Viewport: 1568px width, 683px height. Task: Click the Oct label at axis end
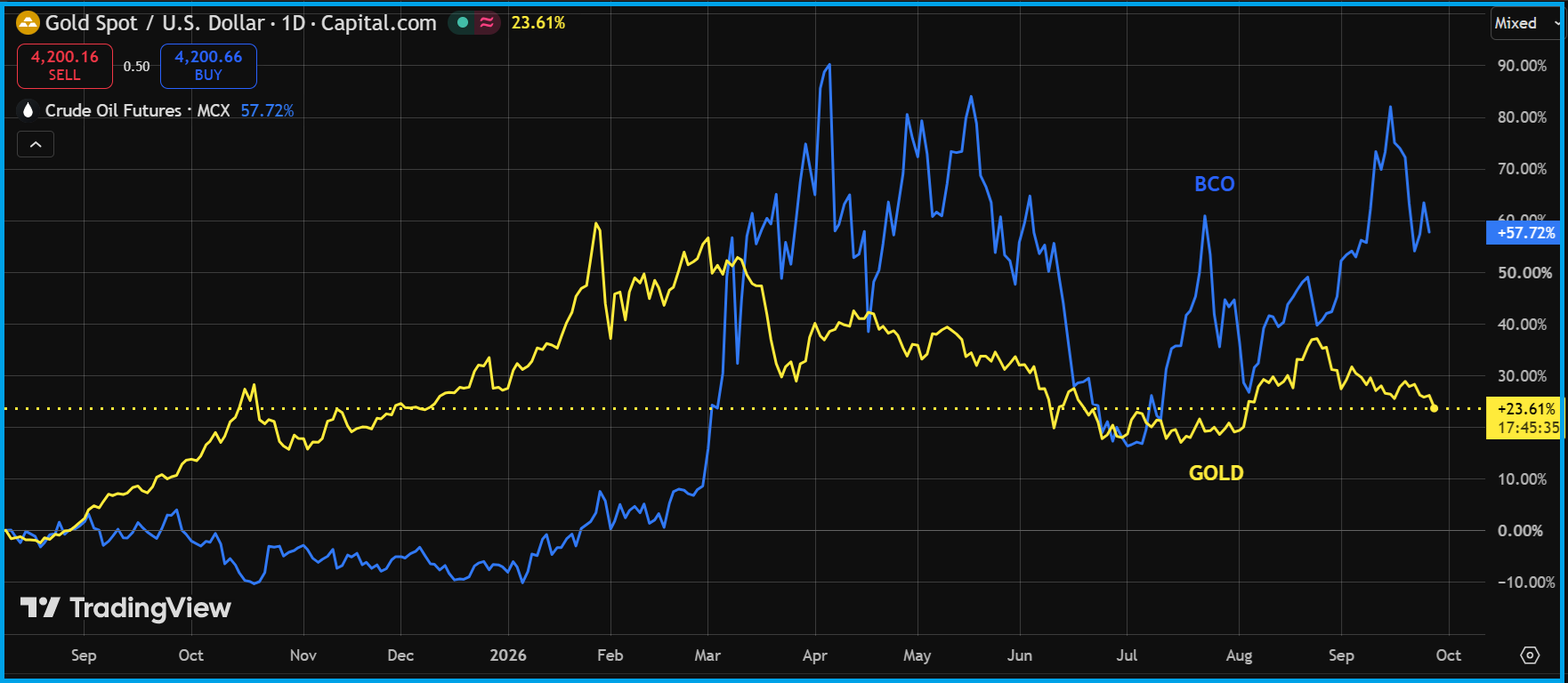pos(1448,655)
